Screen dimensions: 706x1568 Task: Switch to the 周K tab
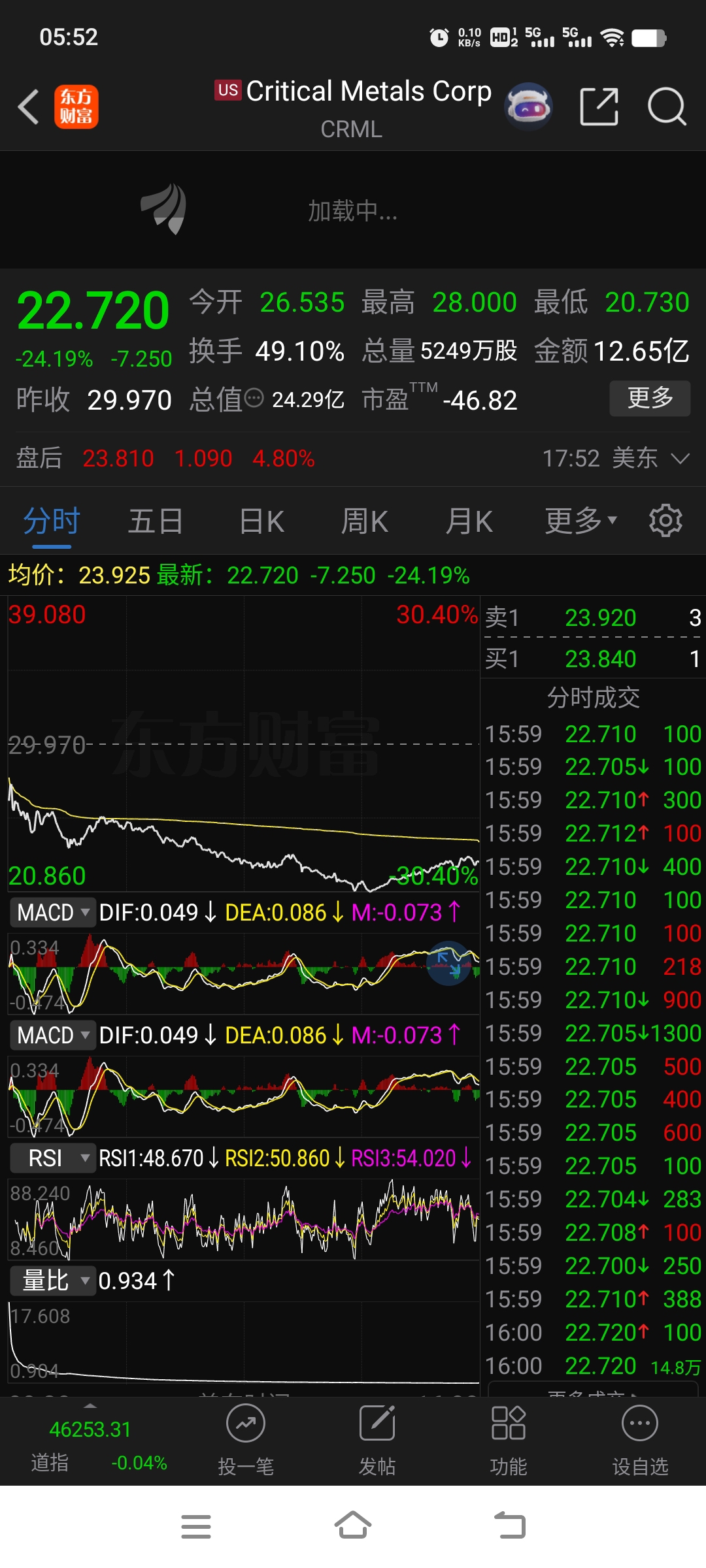365,521
